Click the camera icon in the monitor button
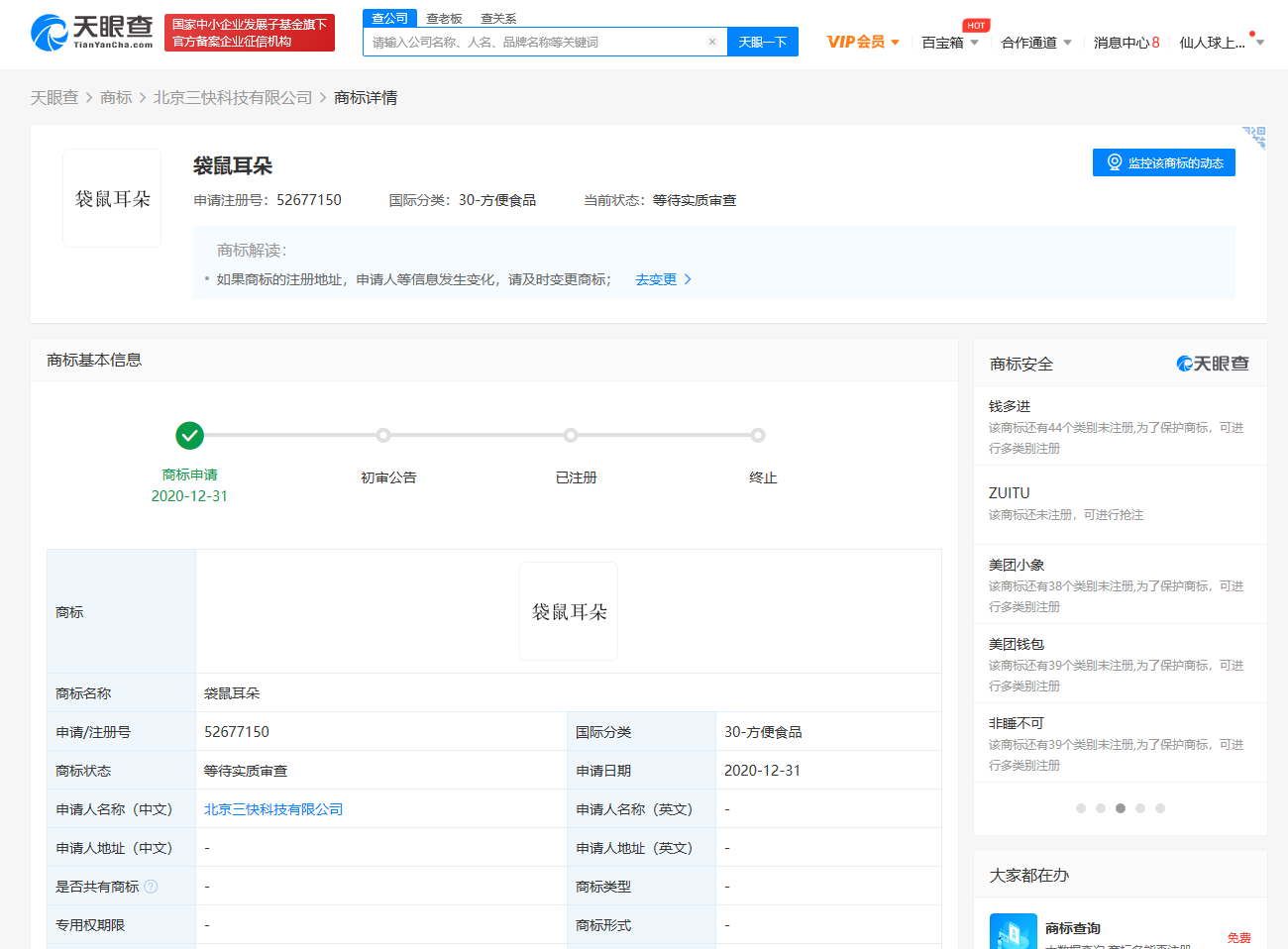 coord(1115,162)
